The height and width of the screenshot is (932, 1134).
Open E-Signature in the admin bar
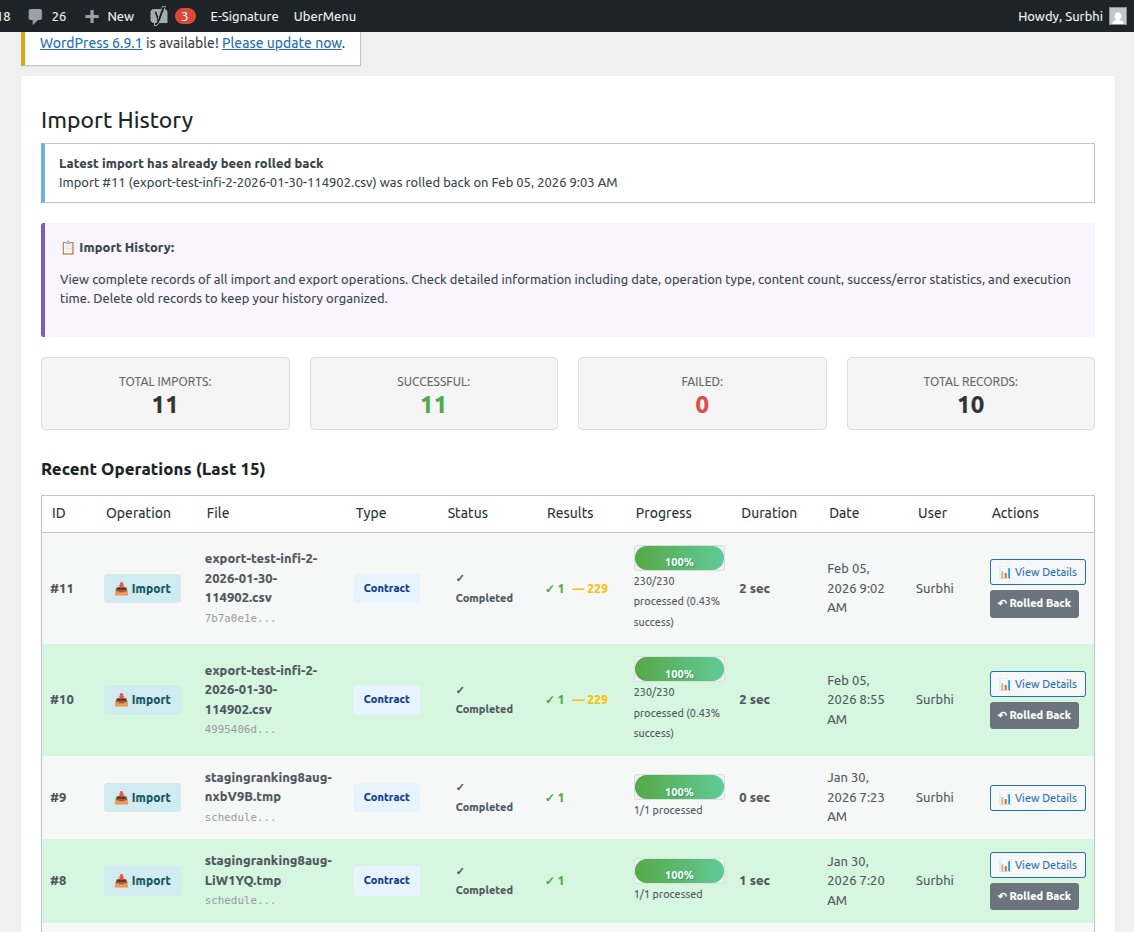(244, 16)
